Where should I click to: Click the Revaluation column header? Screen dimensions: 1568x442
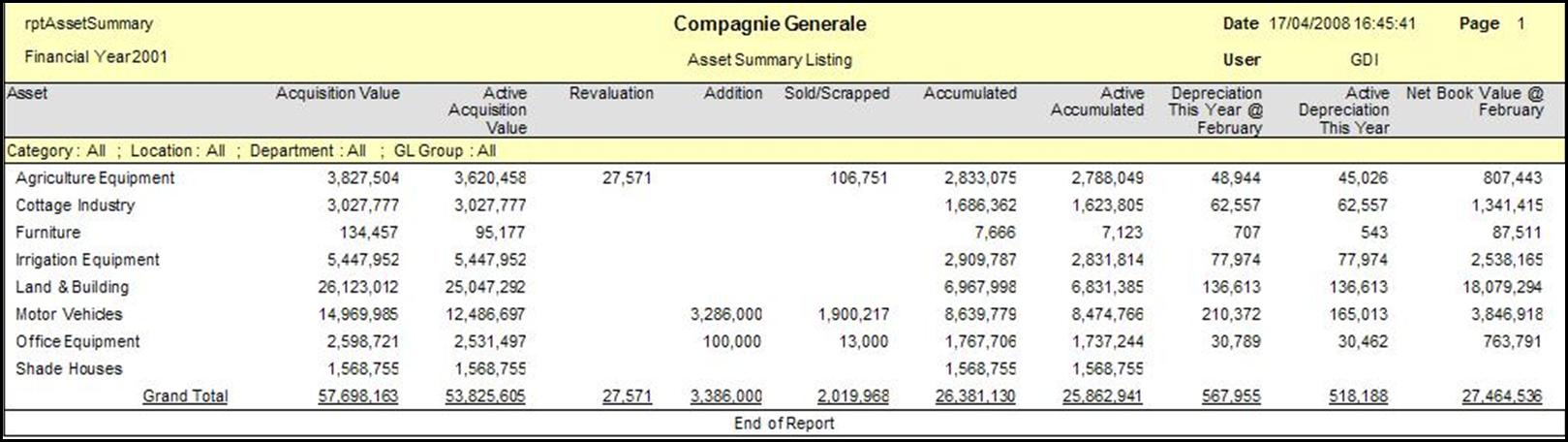click(x=611, y=93)
